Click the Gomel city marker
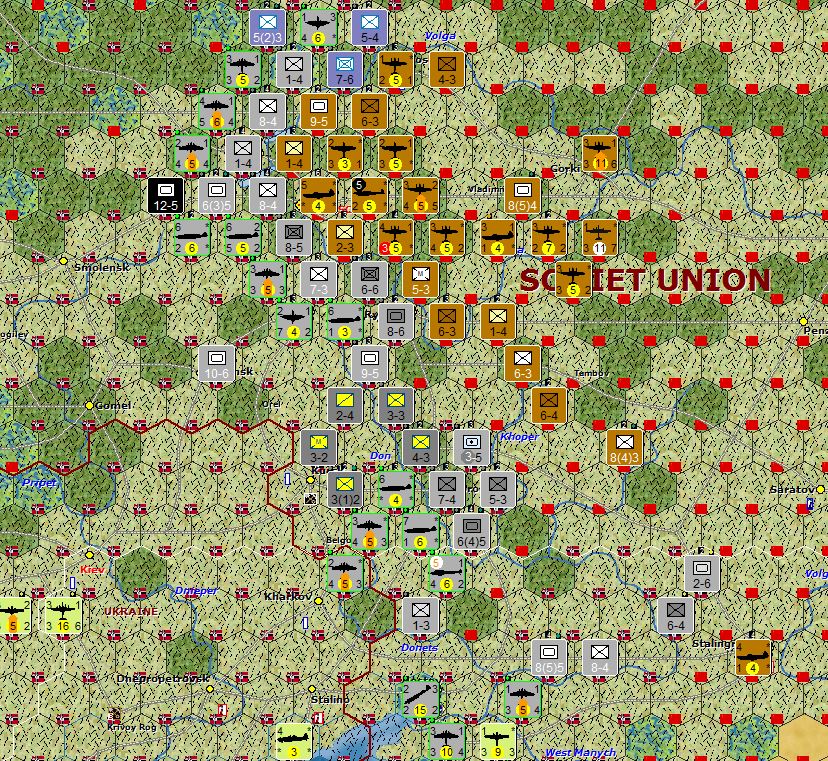This screenshot has height=761, width=828. pyautogui.click(x=89, y=406)
